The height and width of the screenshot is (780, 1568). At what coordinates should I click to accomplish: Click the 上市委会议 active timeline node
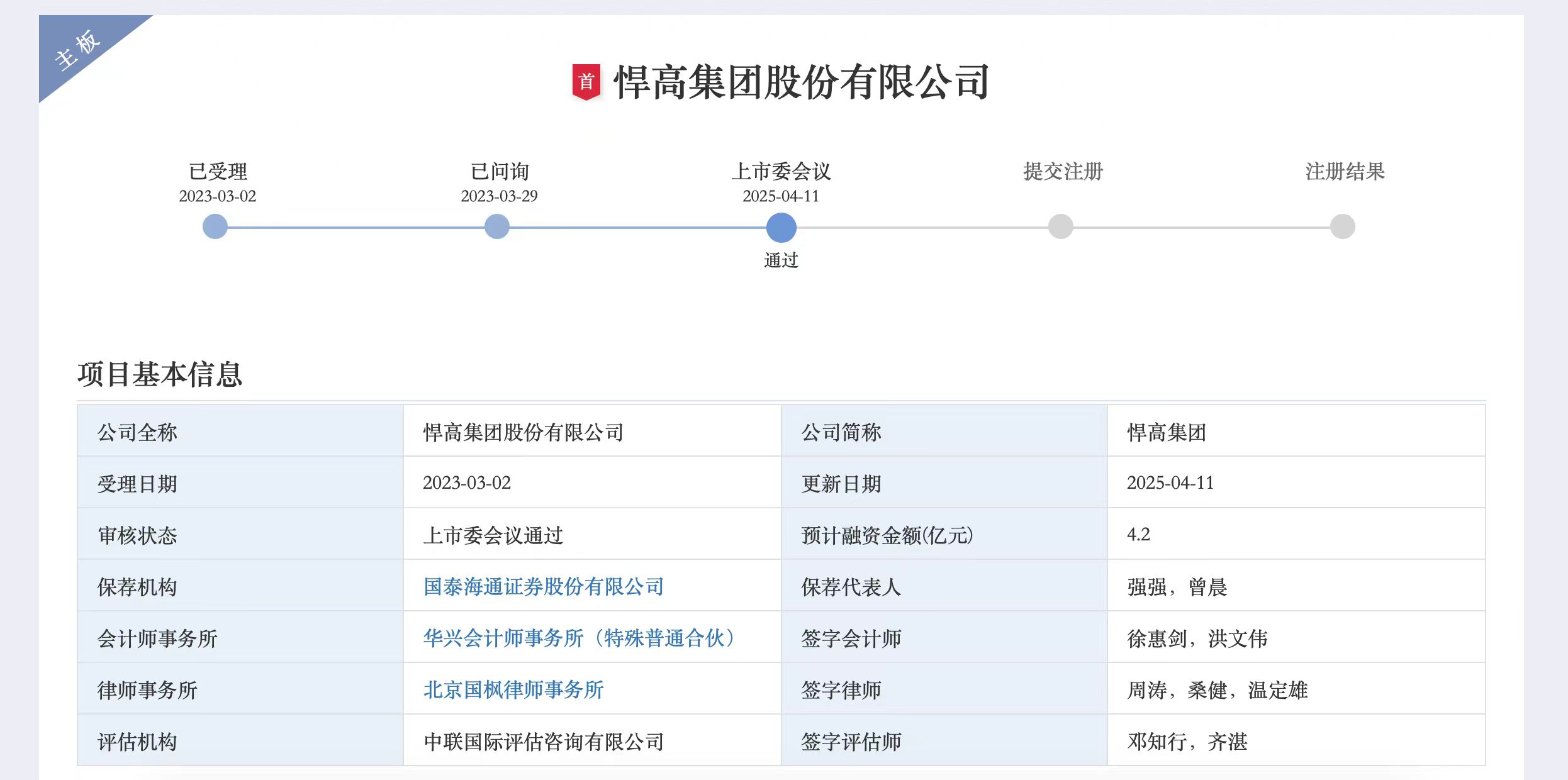coord(781,227)
